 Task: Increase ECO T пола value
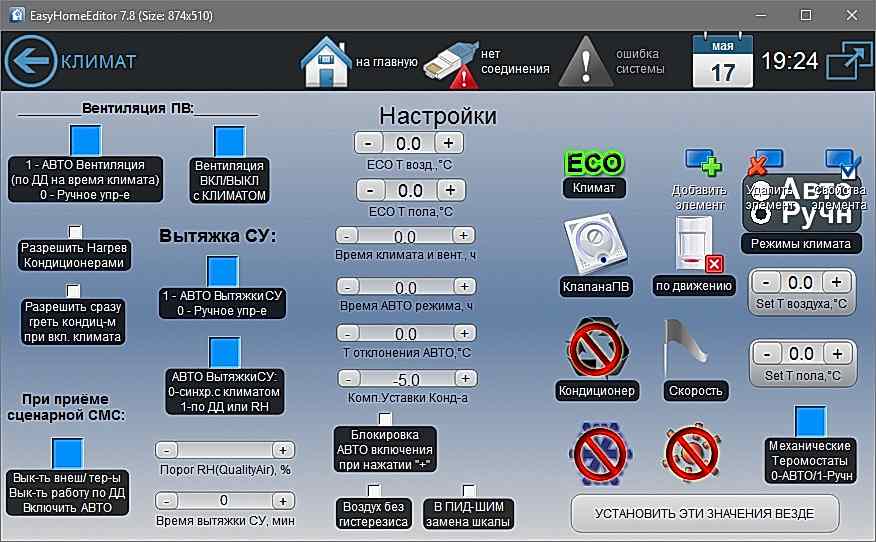(451, 191)
